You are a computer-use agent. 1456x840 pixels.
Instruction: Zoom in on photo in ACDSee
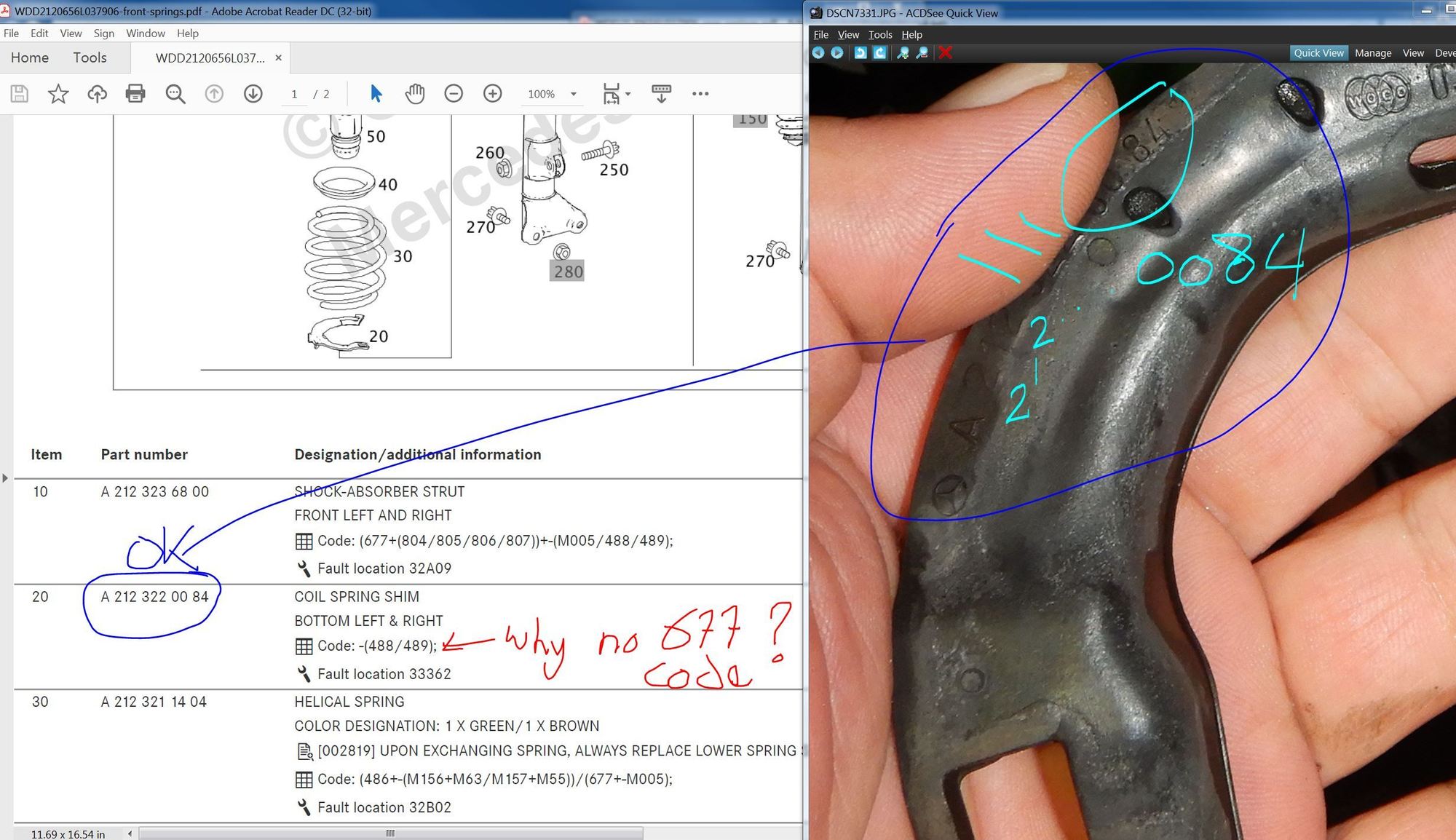tap(903, 52)
